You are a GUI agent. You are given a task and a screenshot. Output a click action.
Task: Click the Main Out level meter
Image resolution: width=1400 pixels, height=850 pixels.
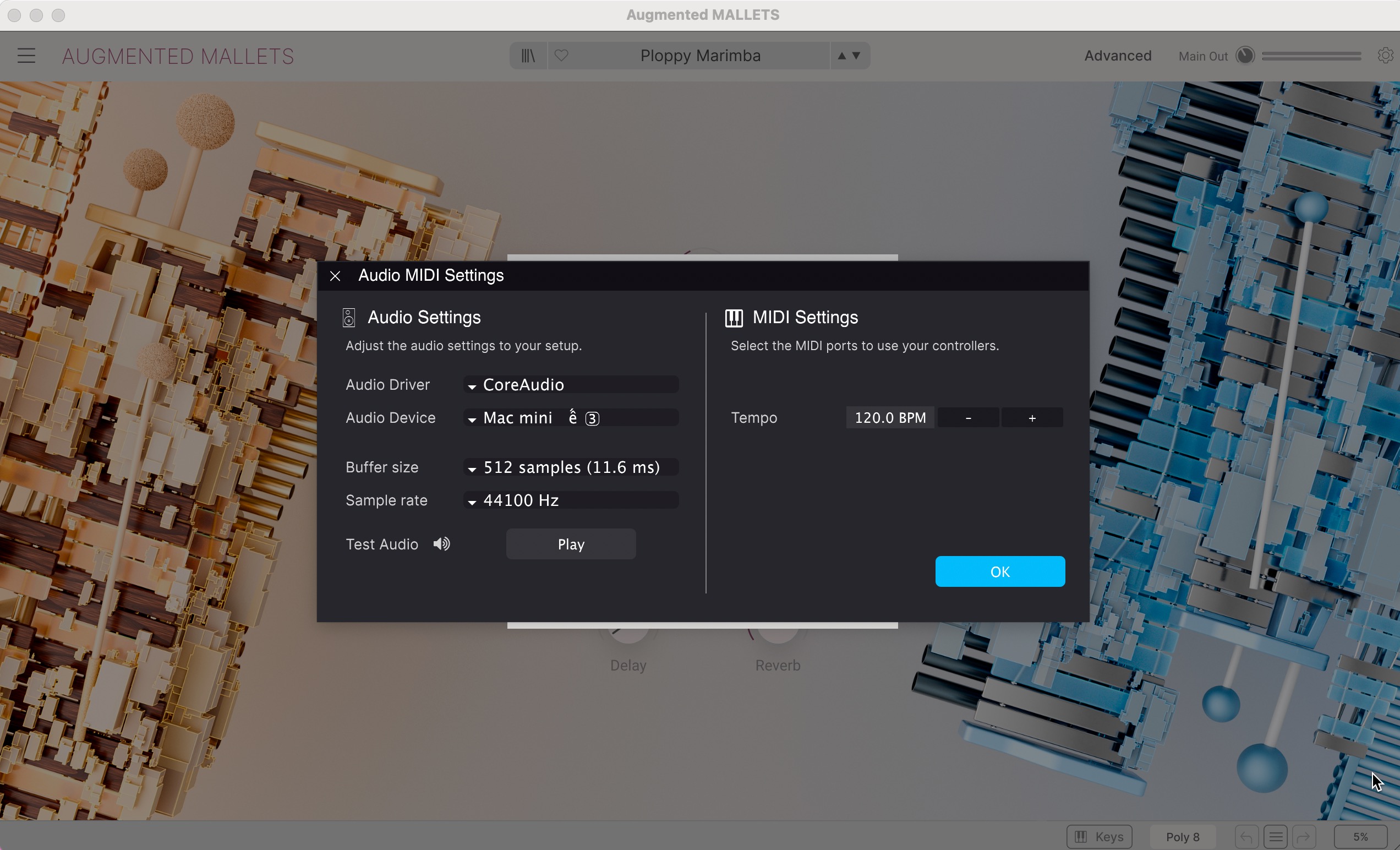(1311, 56)
